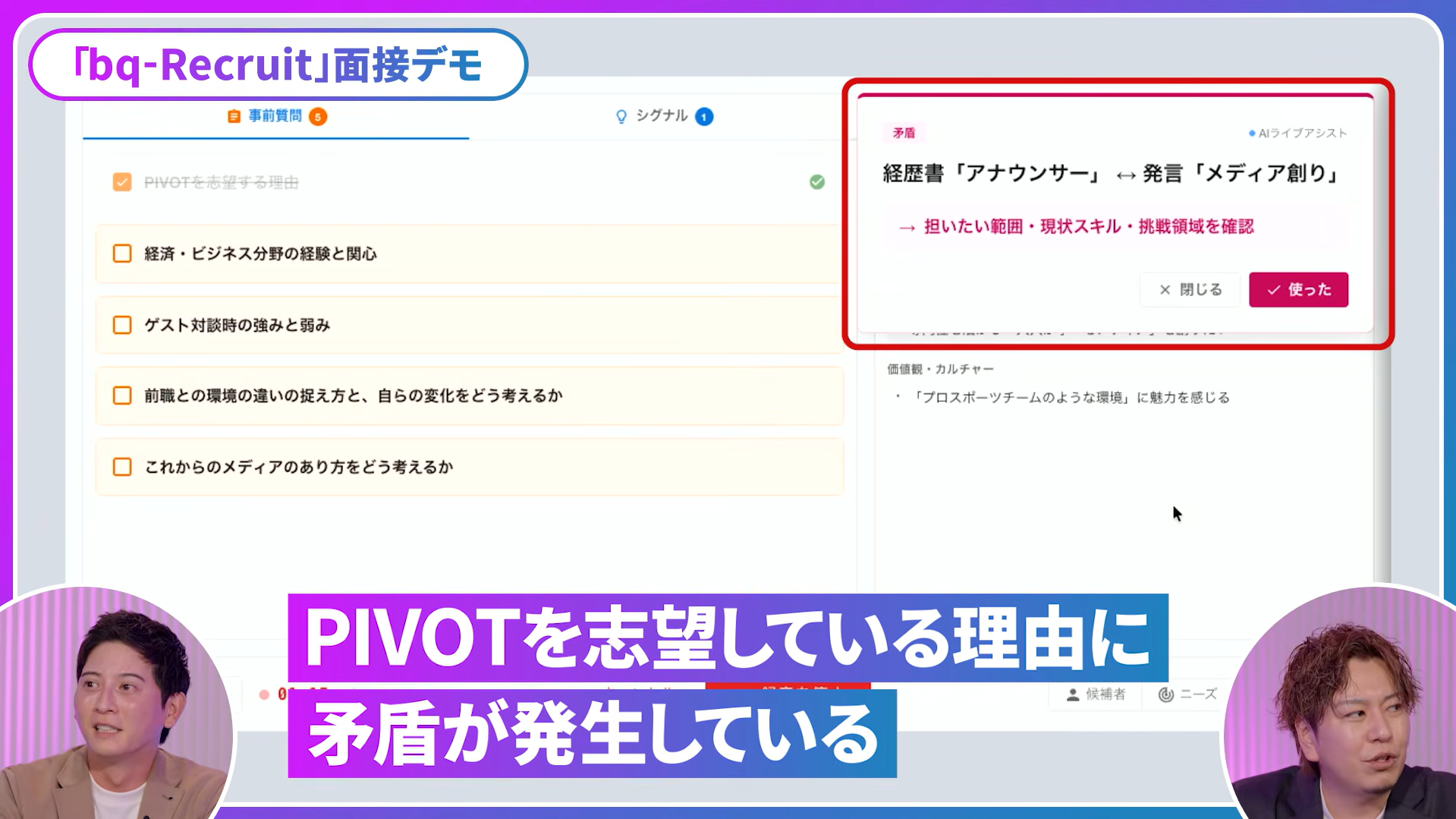1456x819 pixels.
Task: Click the 閉じる button in the alert
Action: (x=1190, y=290)
